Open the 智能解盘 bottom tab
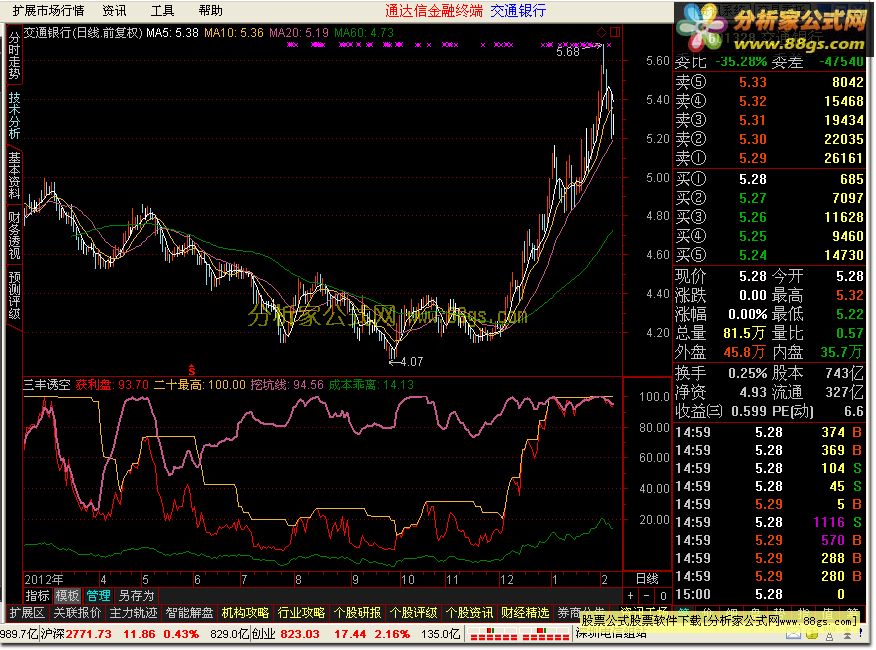876x650 pixels. pyautogui.click(x=189, y=613)
